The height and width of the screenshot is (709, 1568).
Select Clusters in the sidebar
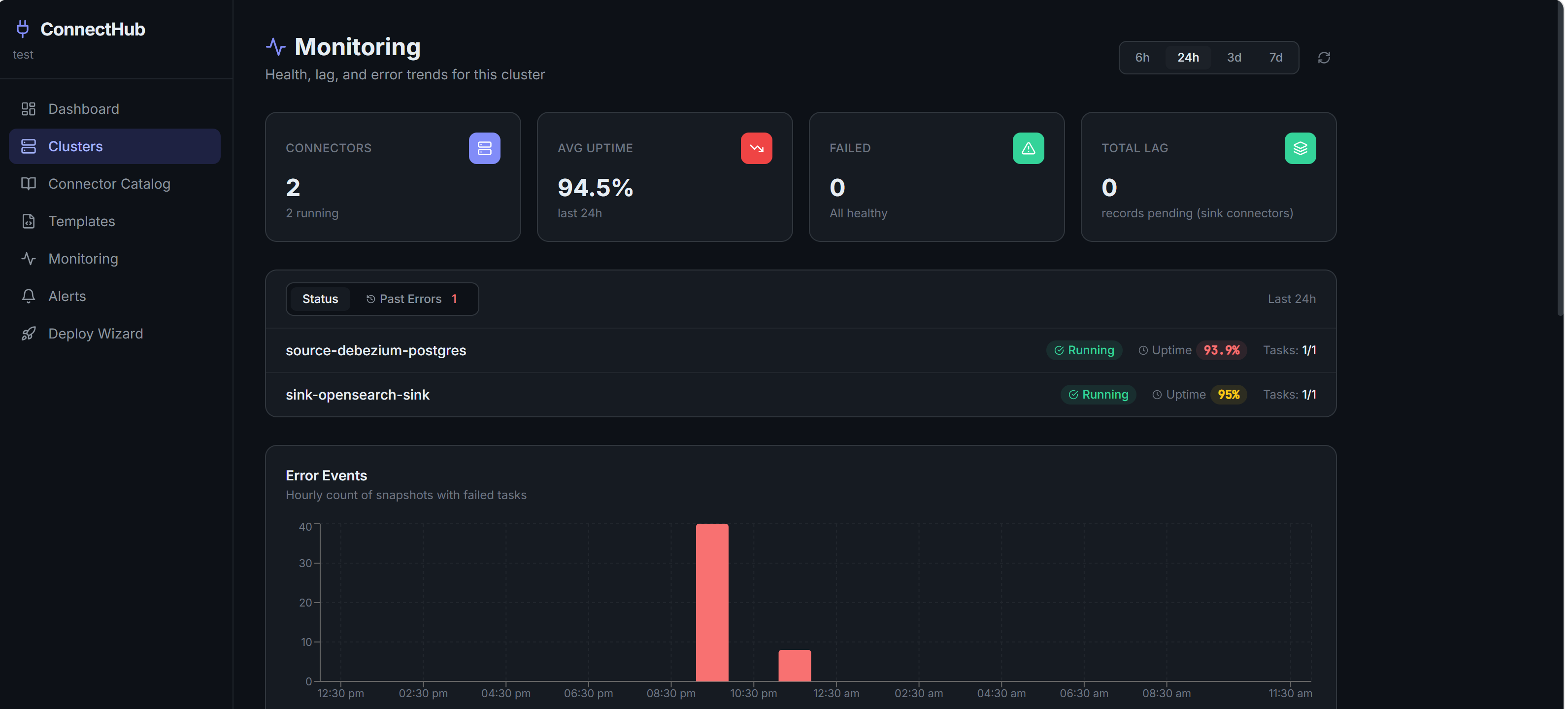[114, 146]
